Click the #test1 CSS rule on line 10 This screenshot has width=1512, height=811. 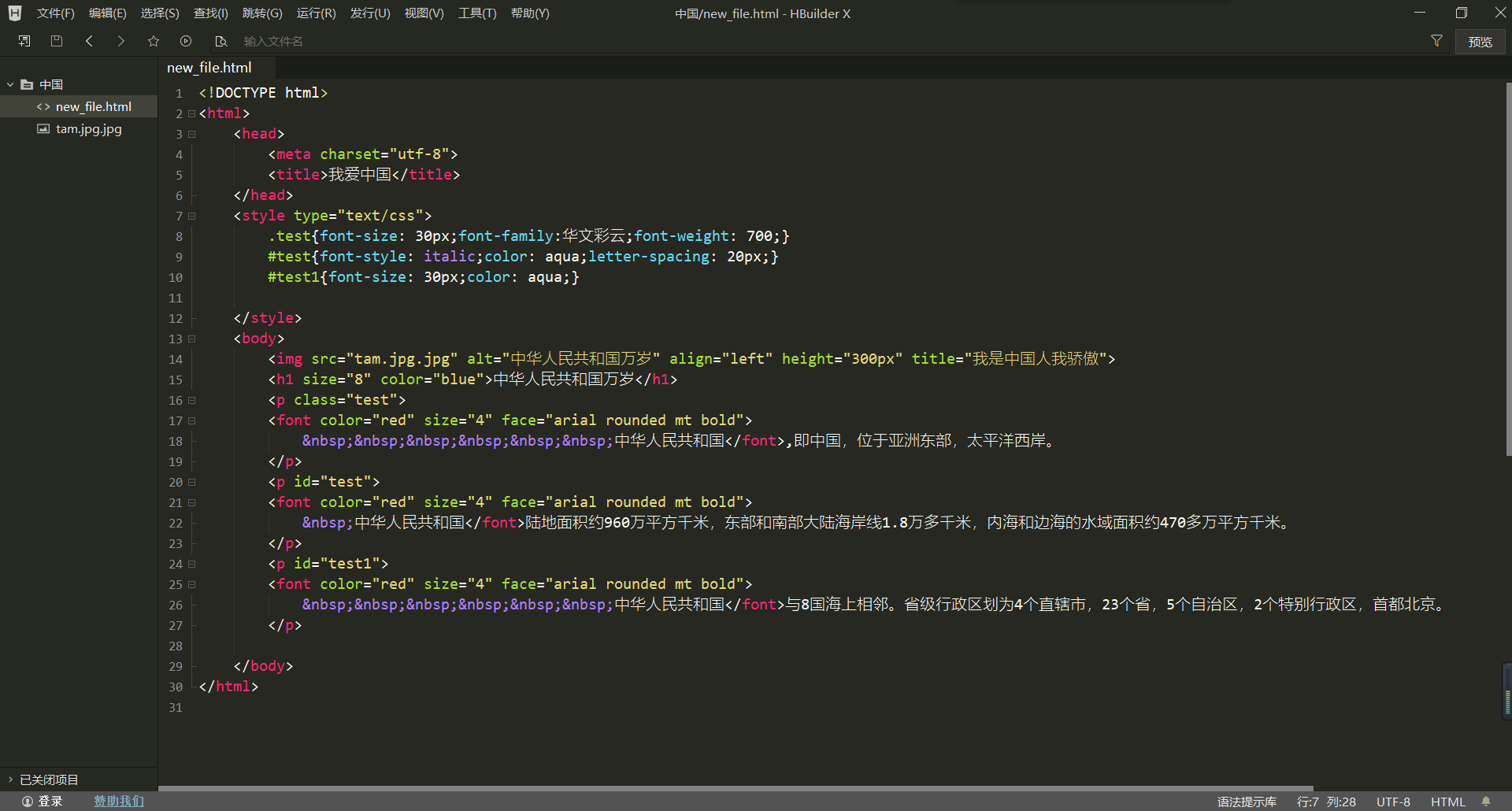coord(424,277)
